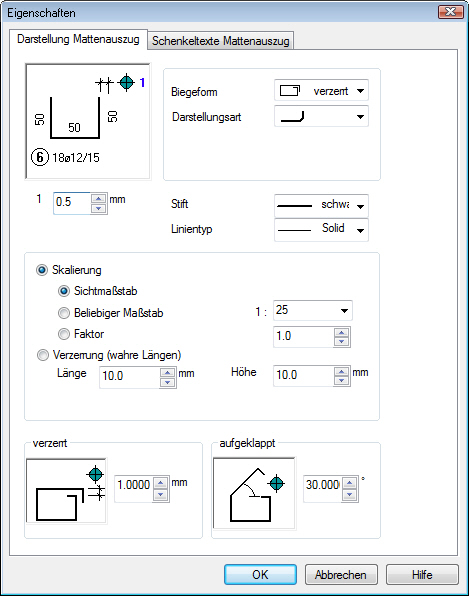The image size is (469, 596).
Task: Expand the Darstellungsart dropdown
Action: pos(321,116)
